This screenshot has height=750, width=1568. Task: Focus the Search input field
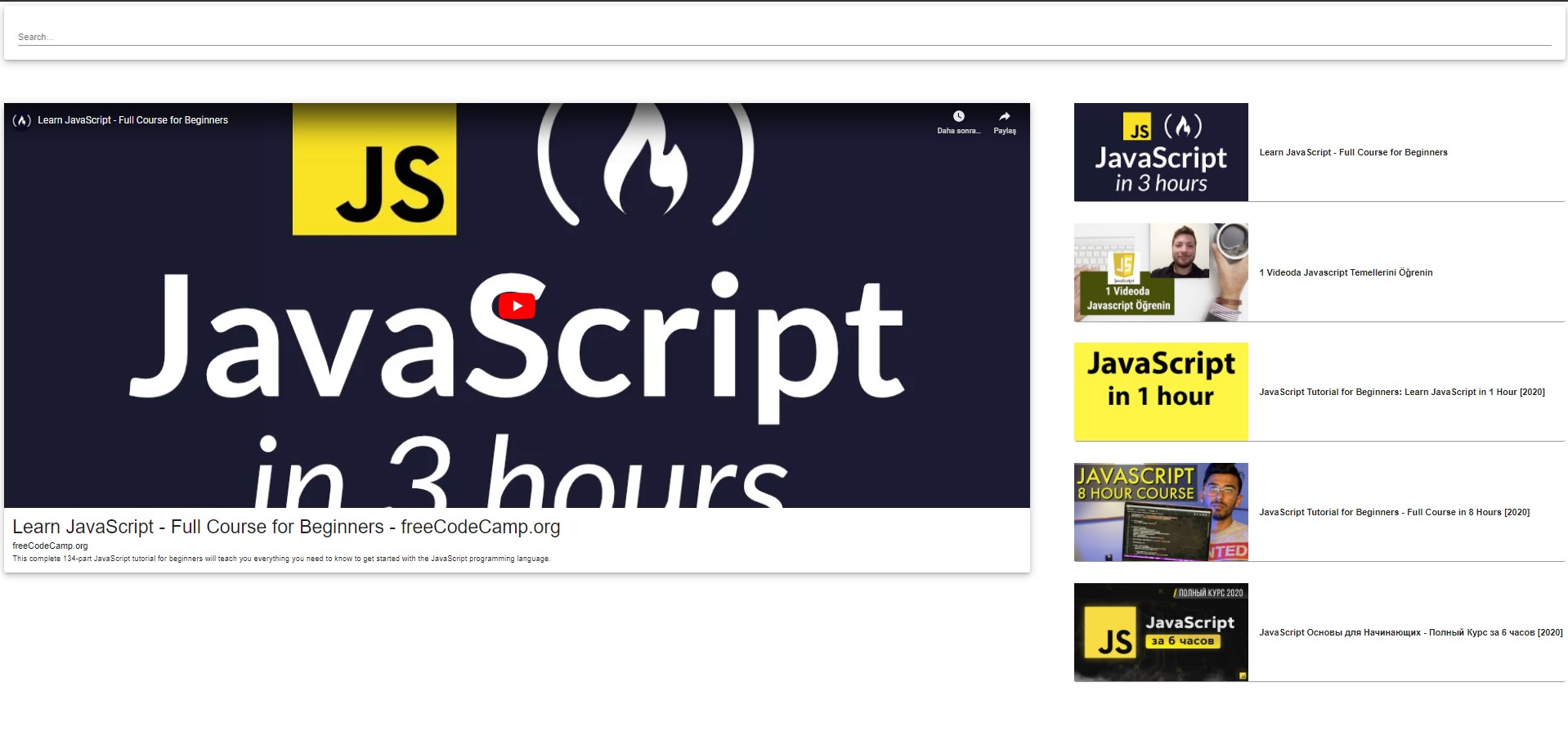click(784, 37)
